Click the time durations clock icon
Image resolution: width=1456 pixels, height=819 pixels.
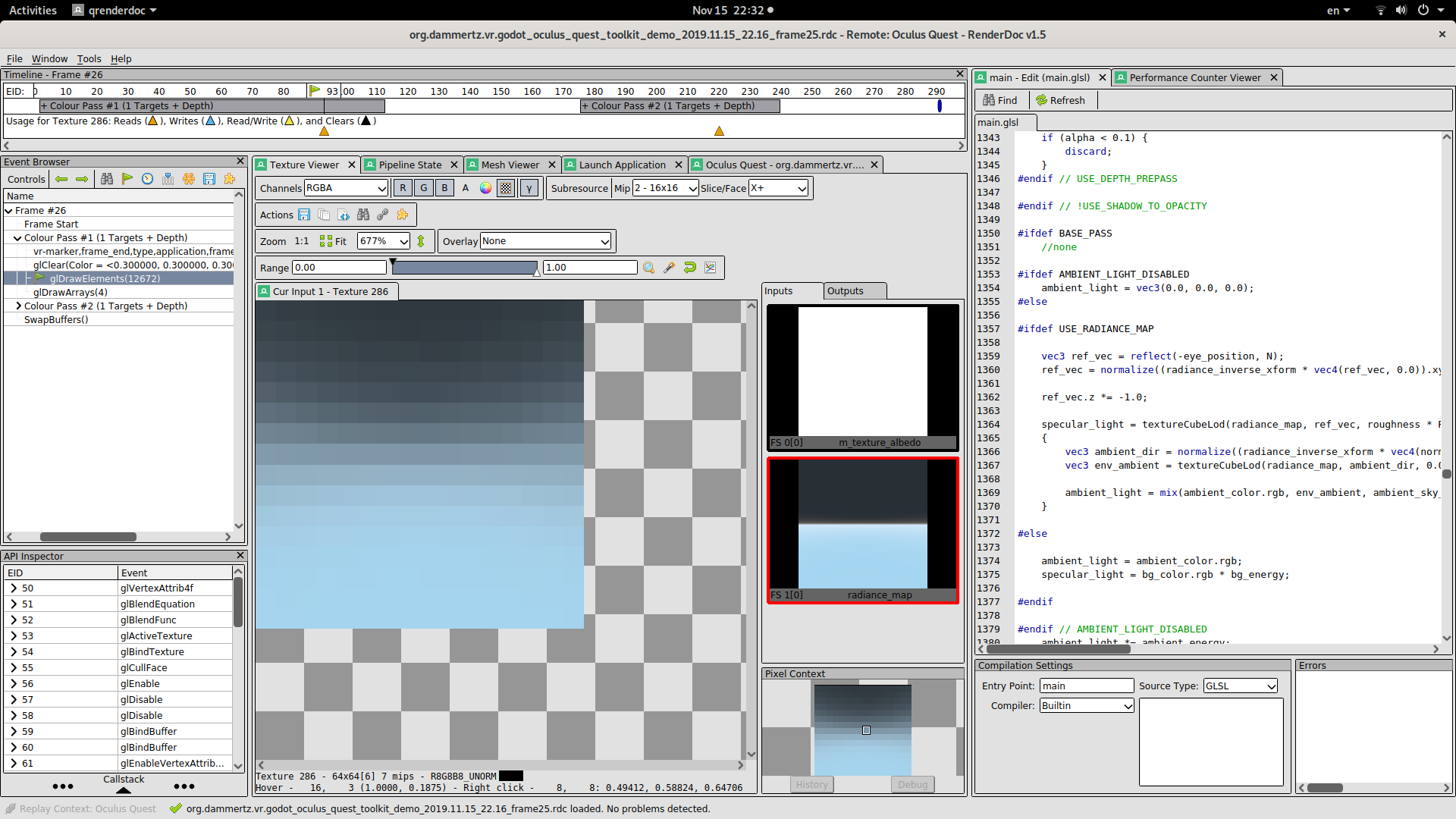148,179
